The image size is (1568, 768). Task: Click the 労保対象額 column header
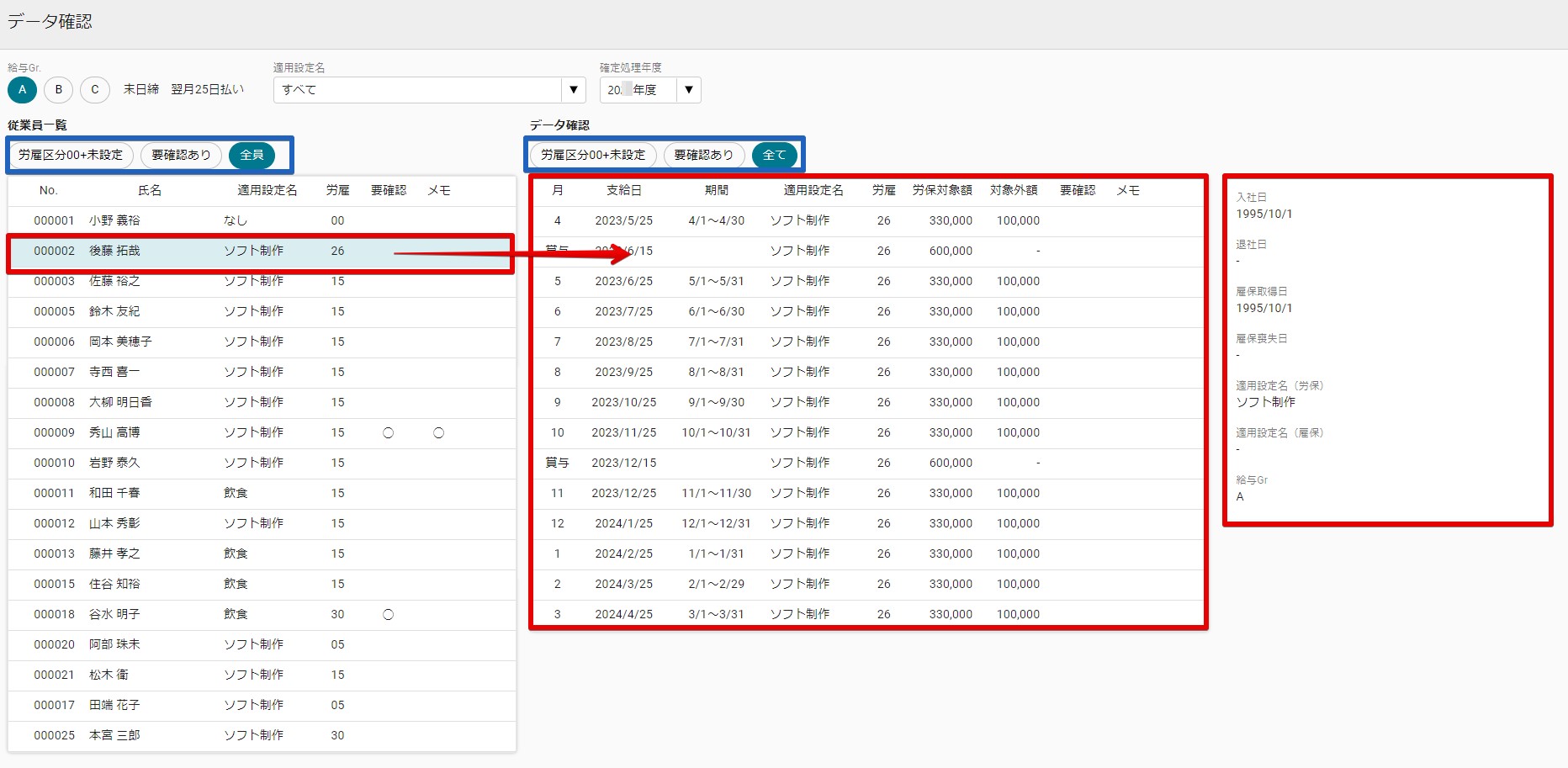(x=942, y=191)
